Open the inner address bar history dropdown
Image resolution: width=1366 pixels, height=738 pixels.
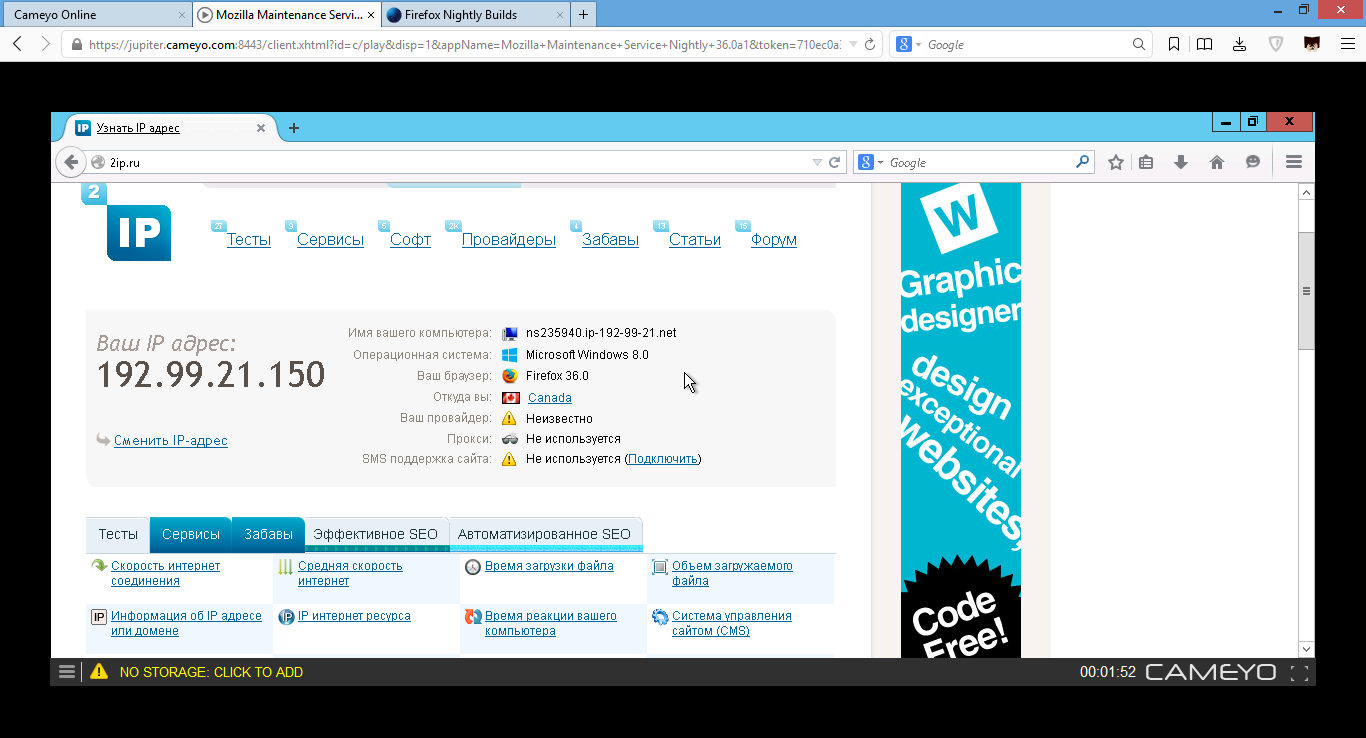(x=817, y=162)
